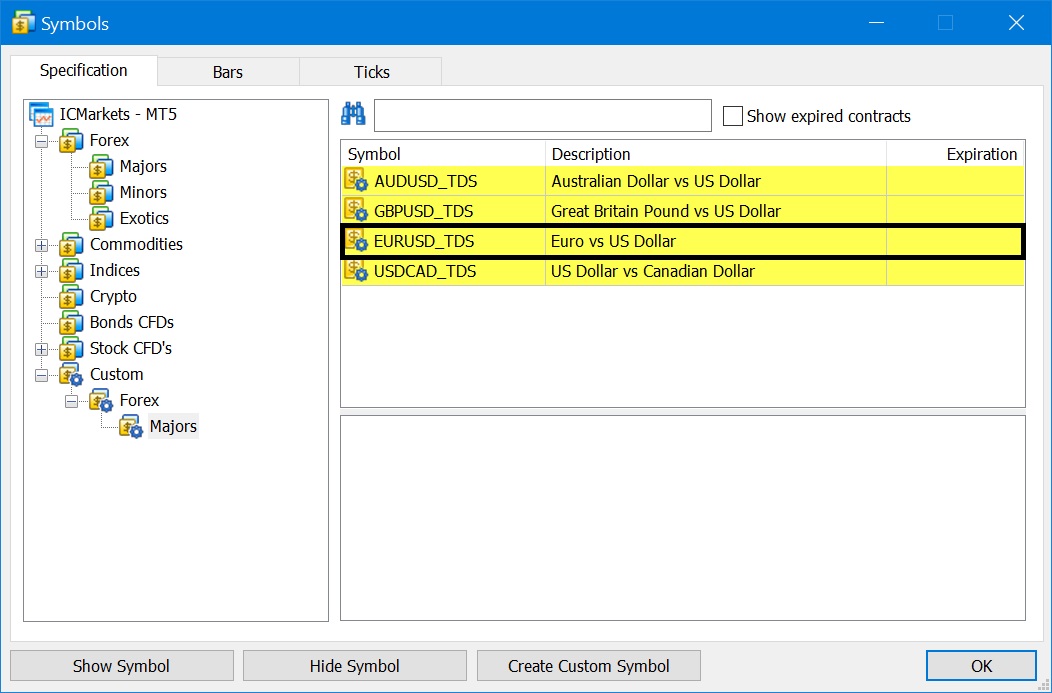Screen dimensions: 1052x693
Task: Collapse the Custom tree node
Action: (x=42, y=376)
